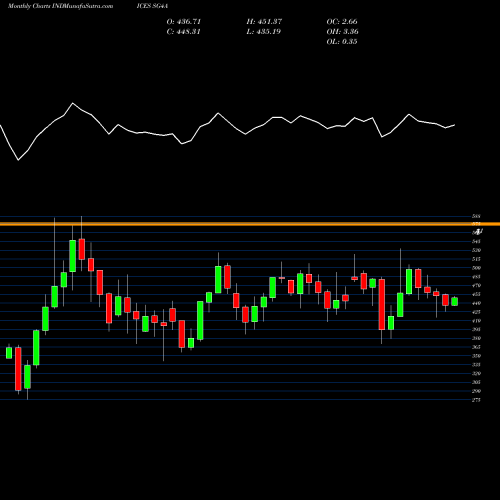This screenshot has width=500, height=500.
Task: Click the 'Monthly Charts INDMunafaSutra.com' title text
Action: (60, 6)
